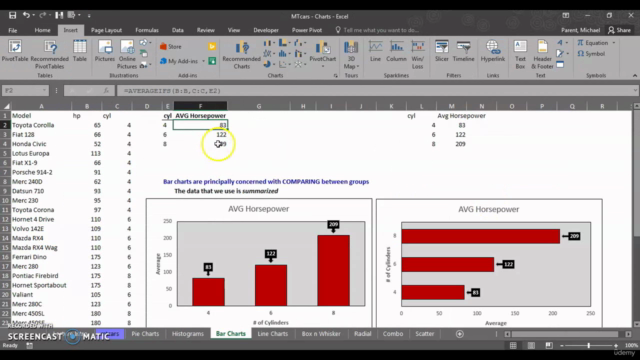
Task: Insert a 3D Map
Action: point(351,55)
